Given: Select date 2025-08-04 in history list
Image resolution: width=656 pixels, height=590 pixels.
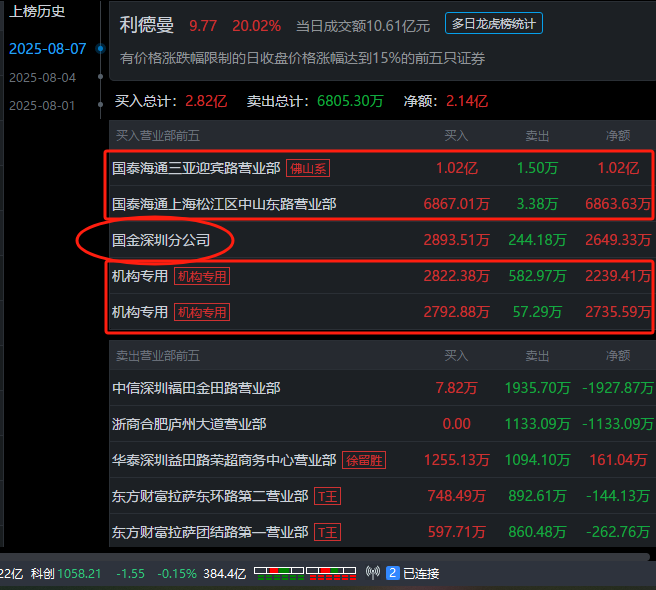Looking at the screenshot, I should (43, 78).
